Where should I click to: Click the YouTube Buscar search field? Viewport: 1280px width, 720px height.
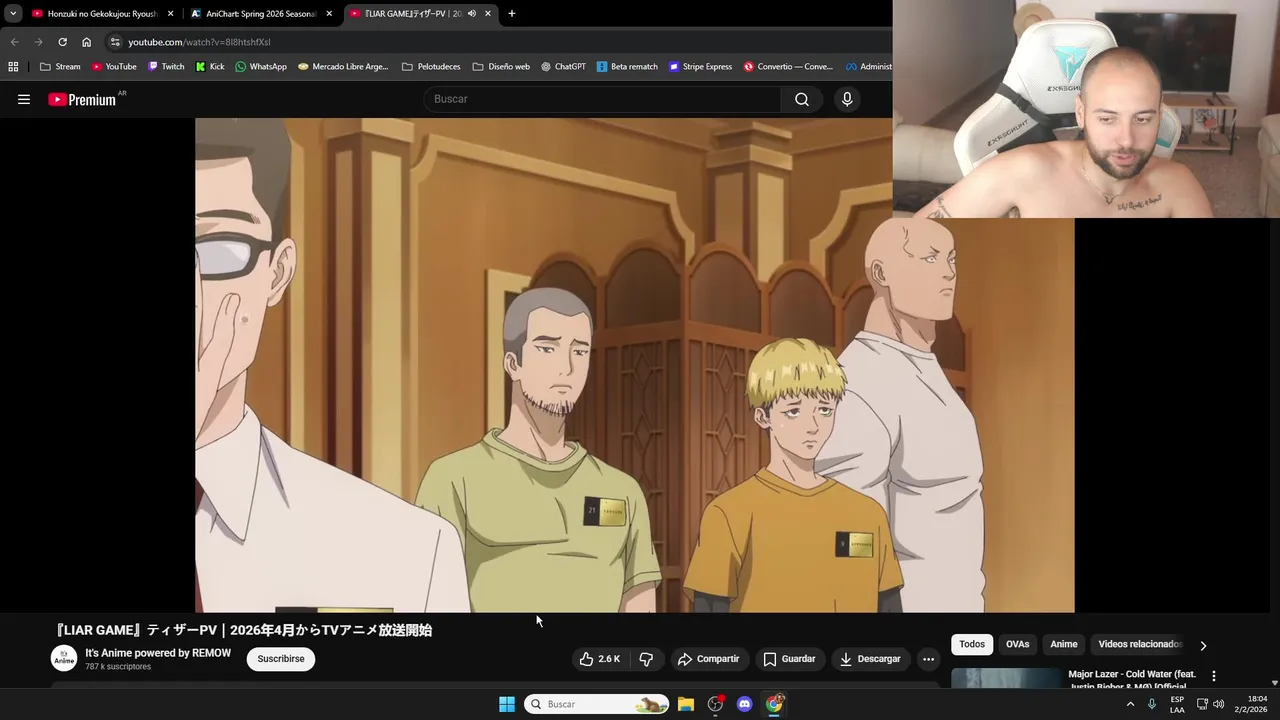pyautogui.click(x=603, y=99)
